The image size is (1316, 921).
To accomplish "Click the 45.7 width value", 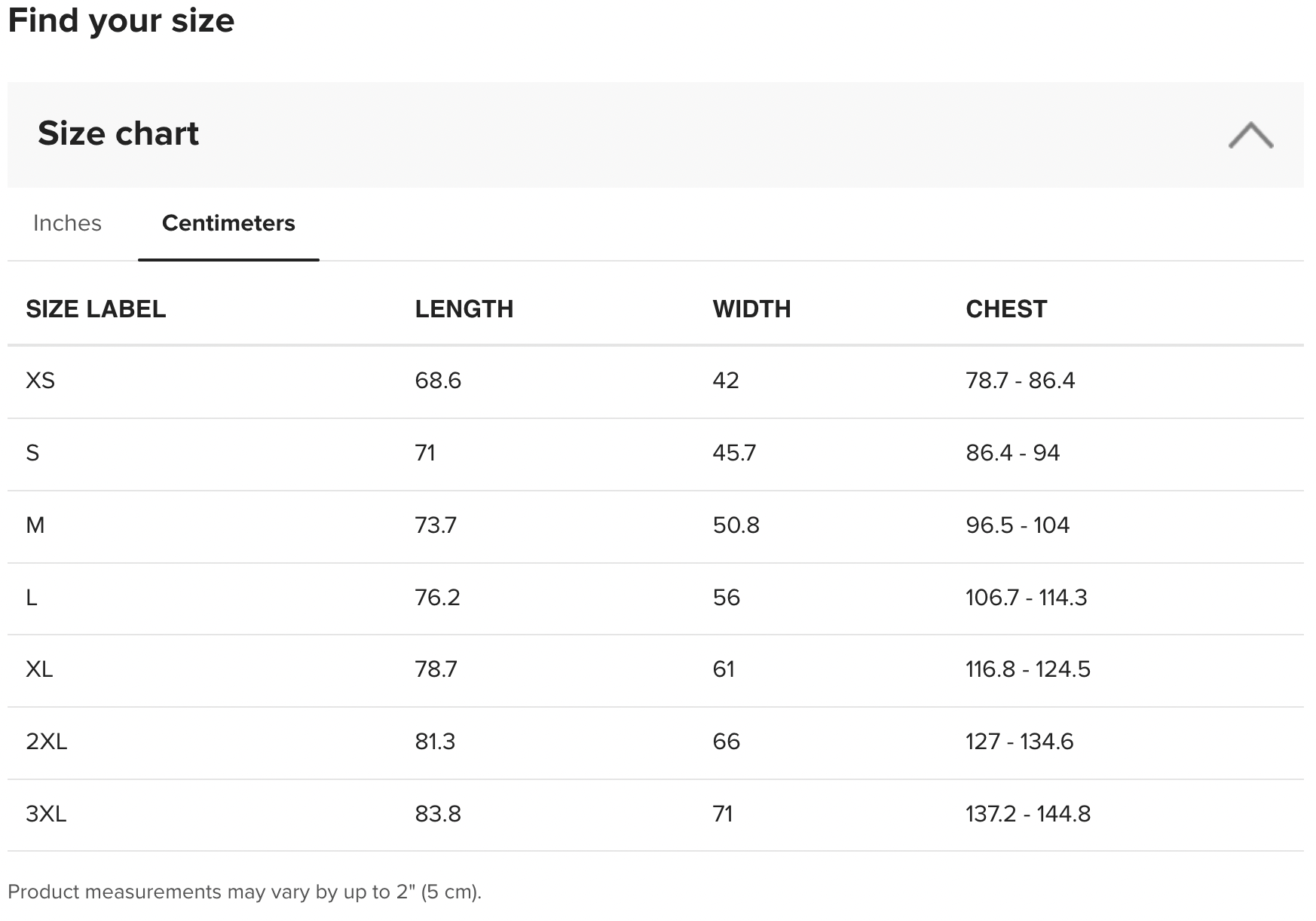I will coord(734,453).
